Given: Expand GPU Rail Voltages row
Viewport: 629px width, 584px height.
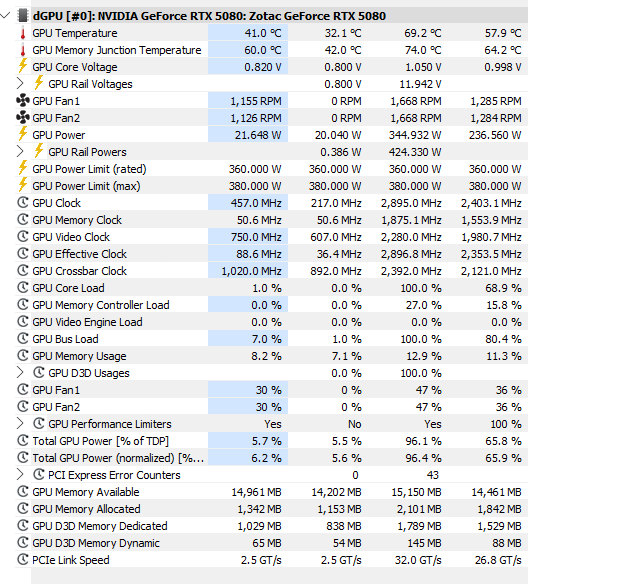Looking at the screenshot, I should pos(20,84).
